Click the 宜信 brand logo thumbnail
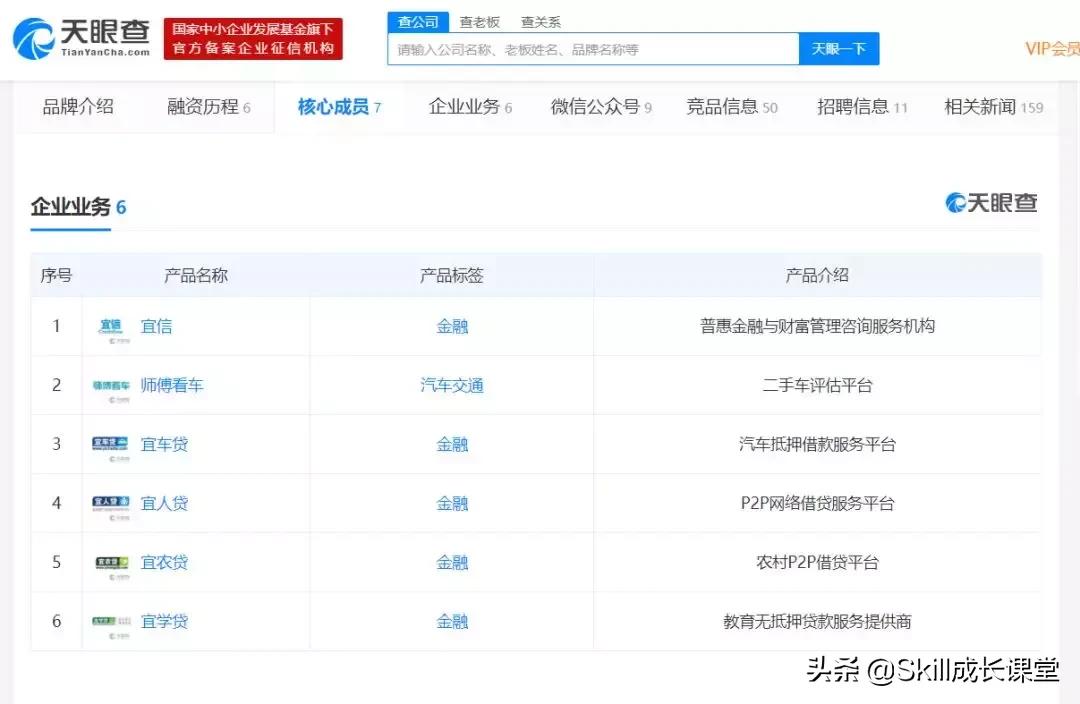Screen dimensions: 1080x704 click(113, 326)
